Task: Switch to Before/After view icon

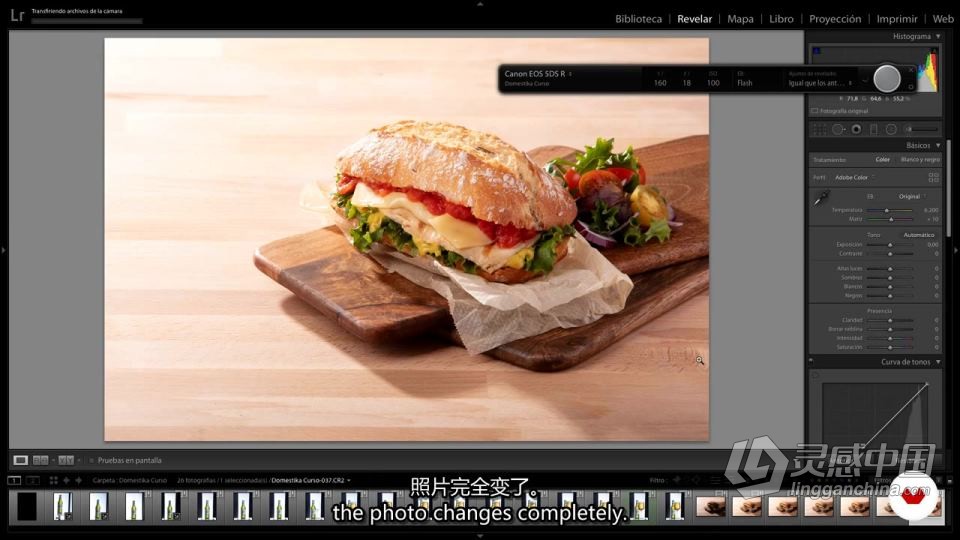Action: click(40, 460)
